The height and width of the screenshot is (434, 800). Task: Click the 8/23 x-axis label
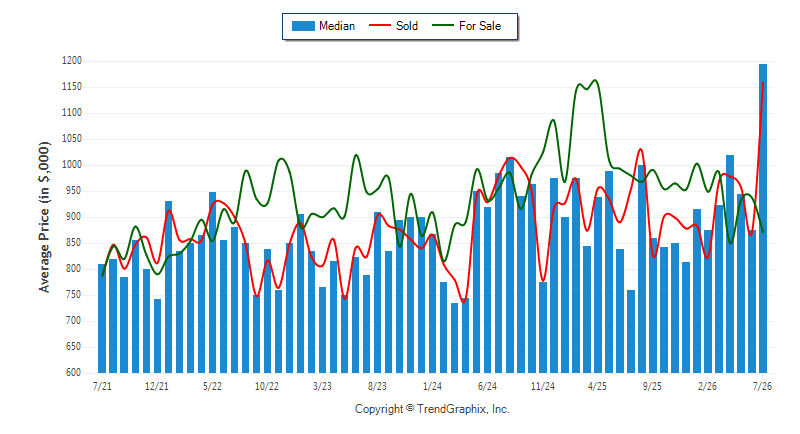click(377, 386)
